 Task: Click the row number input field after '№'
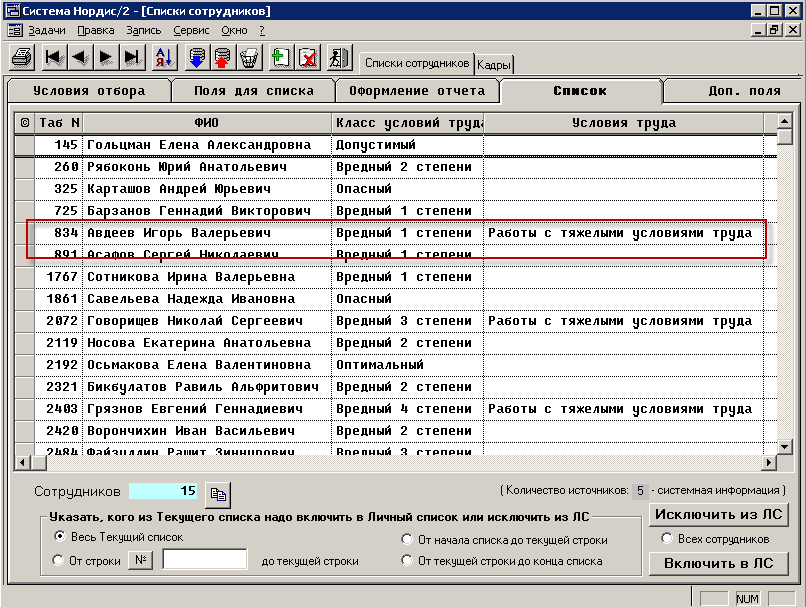(x=204, y=560)
